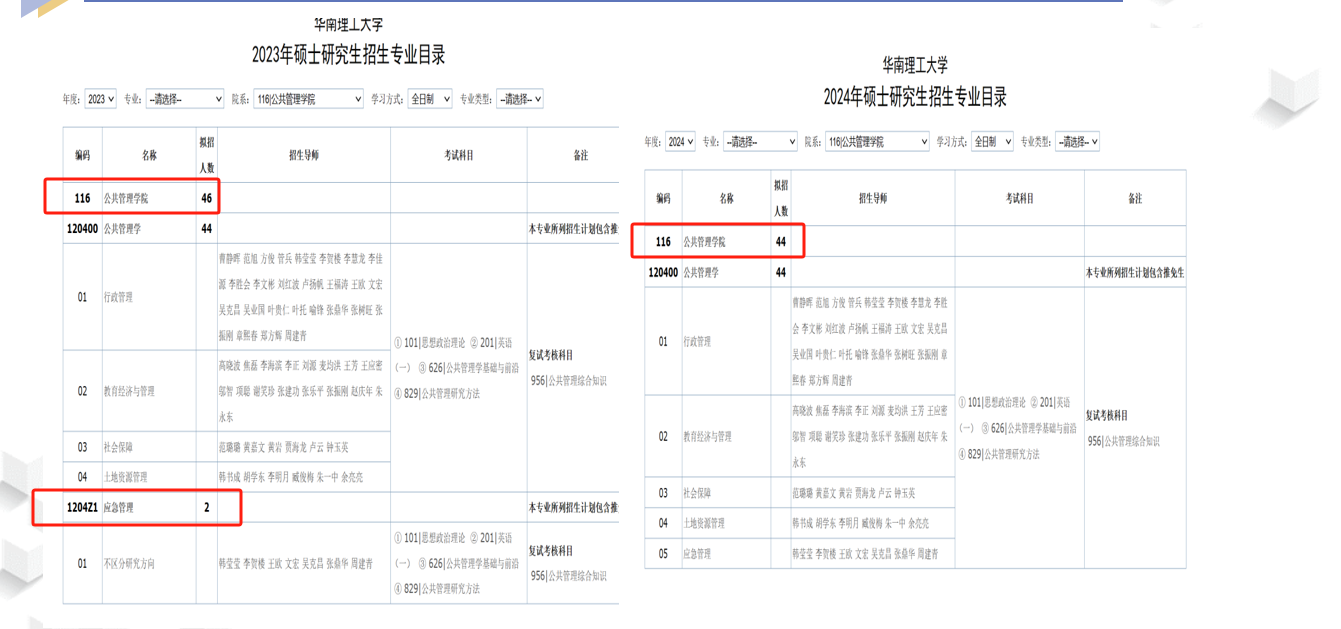Click the 编码 column header in 2024 table

click(x=663, y=198)
